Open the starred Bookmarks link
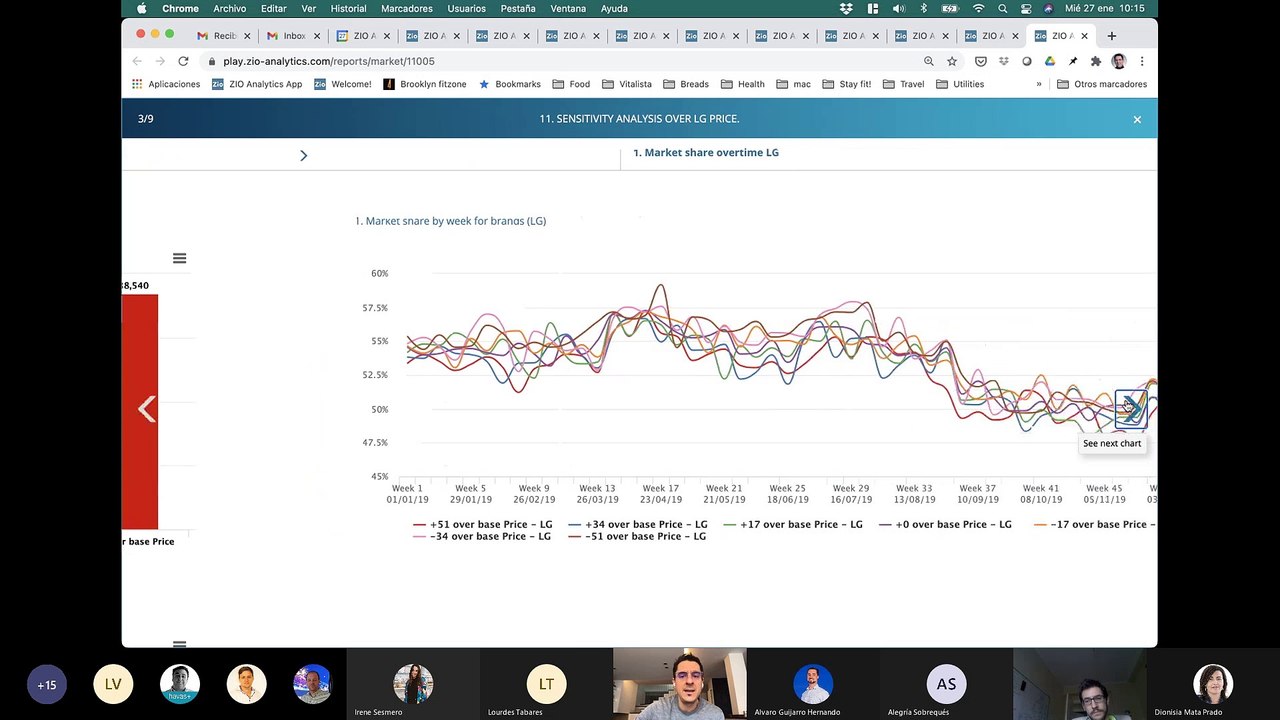 click(511, 84)
